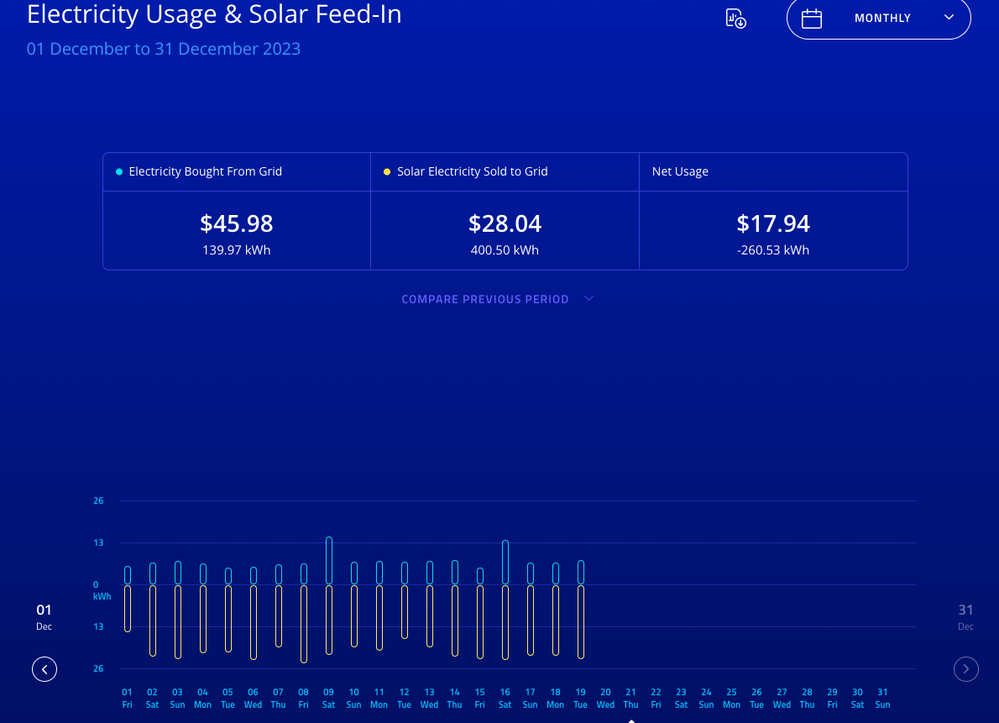999x723 pixels.
Task: Click the cyan dot beside Electricity Bought
Action: pos(120,172)
